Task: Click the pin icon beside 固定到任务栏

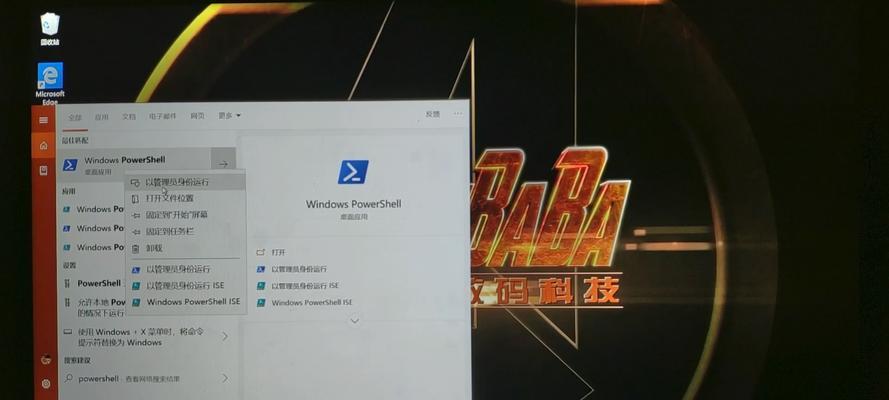Action: click(x=136, y=232)
